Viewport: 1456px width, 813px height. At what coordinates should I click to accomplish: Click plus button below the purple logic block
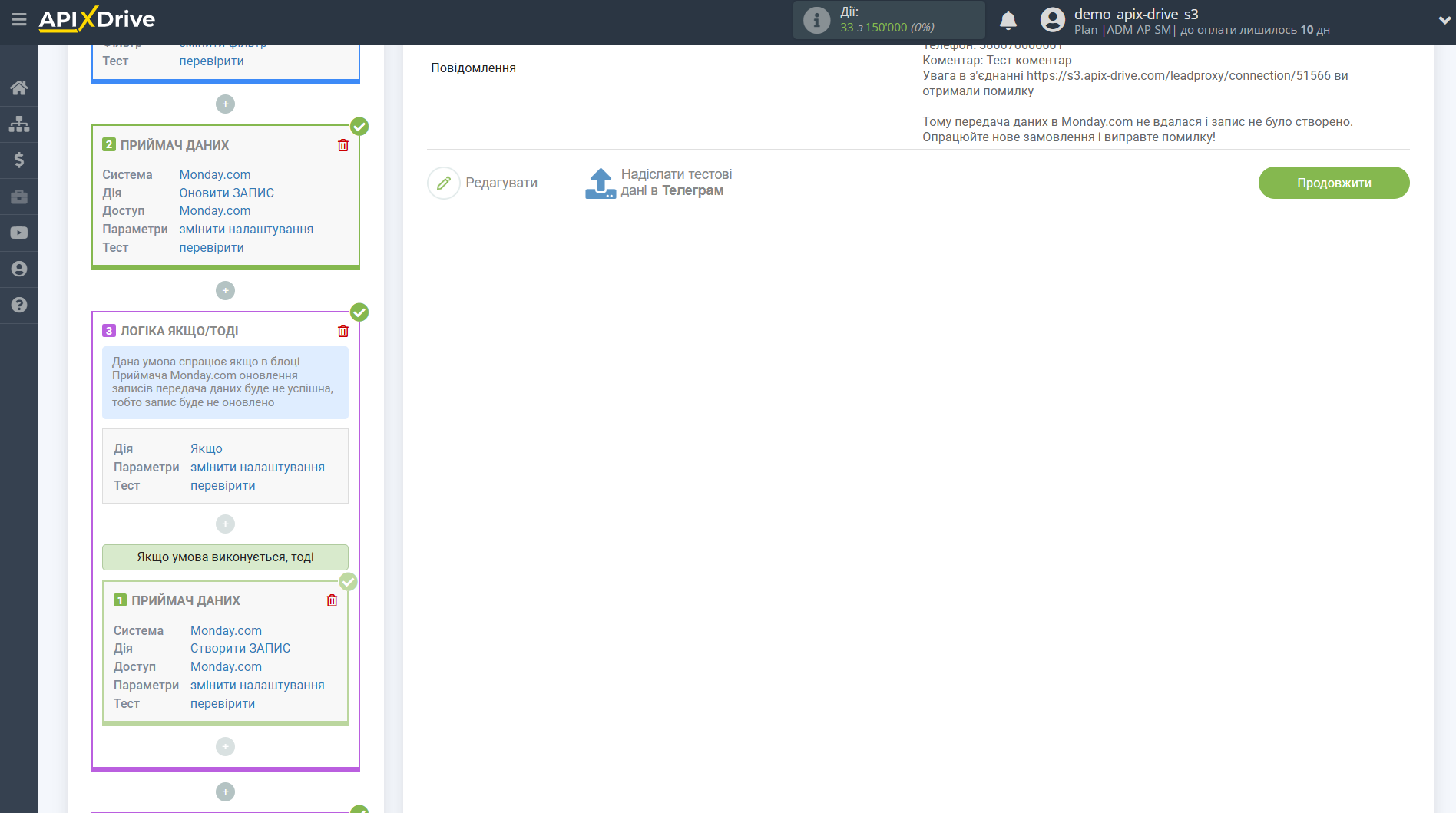coord(225,792)
